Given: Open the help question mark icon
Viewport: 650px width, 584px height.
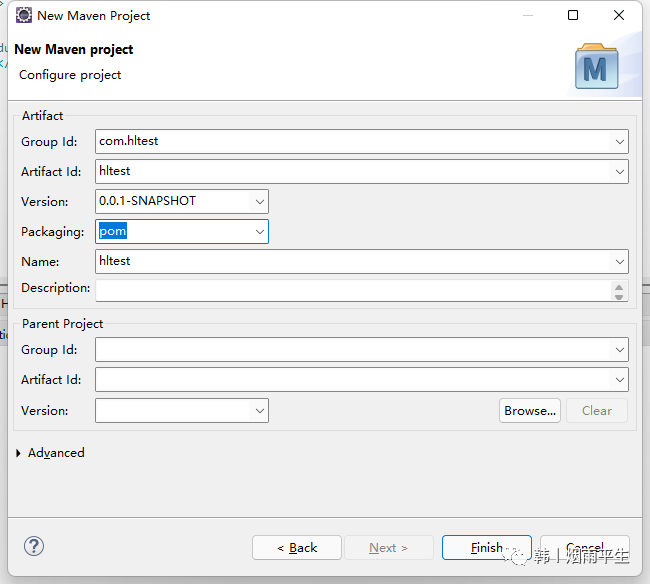Looking at the screenshot, I should click(34, 546).
